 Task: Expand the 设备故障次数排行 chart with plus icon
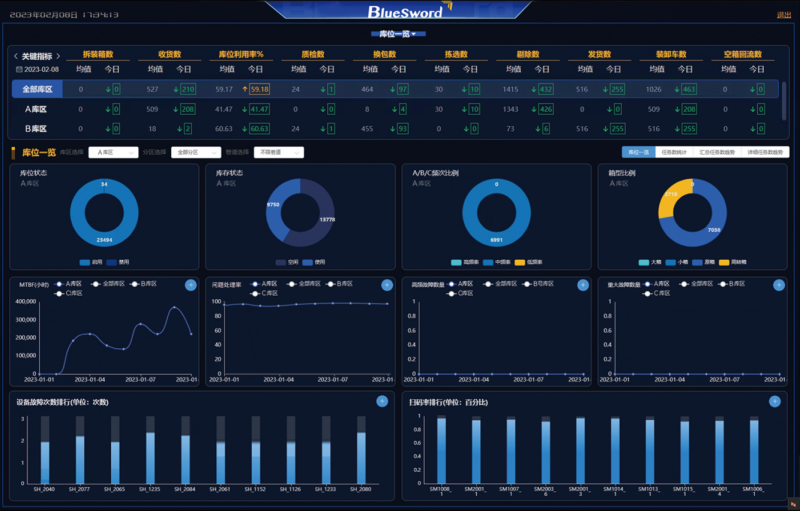pos(381,401)
